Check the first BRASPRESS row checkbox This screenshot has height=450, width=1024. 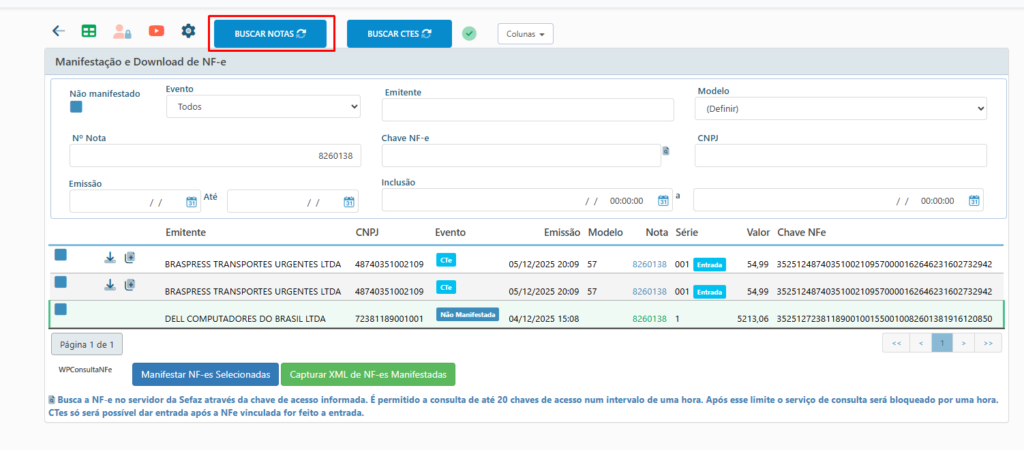pyautogui.click(x=61, y=255)
